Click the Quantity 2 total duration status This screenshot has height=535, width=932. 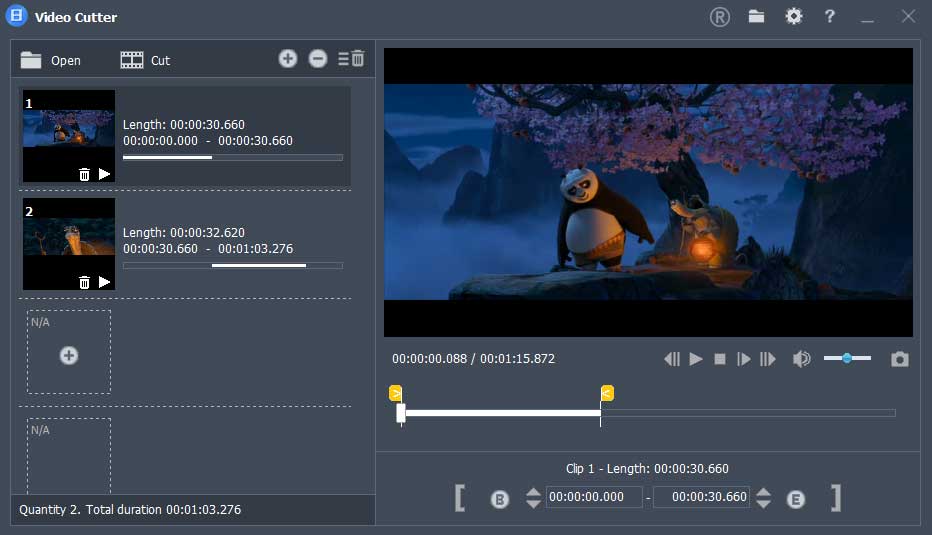(130, 509)
